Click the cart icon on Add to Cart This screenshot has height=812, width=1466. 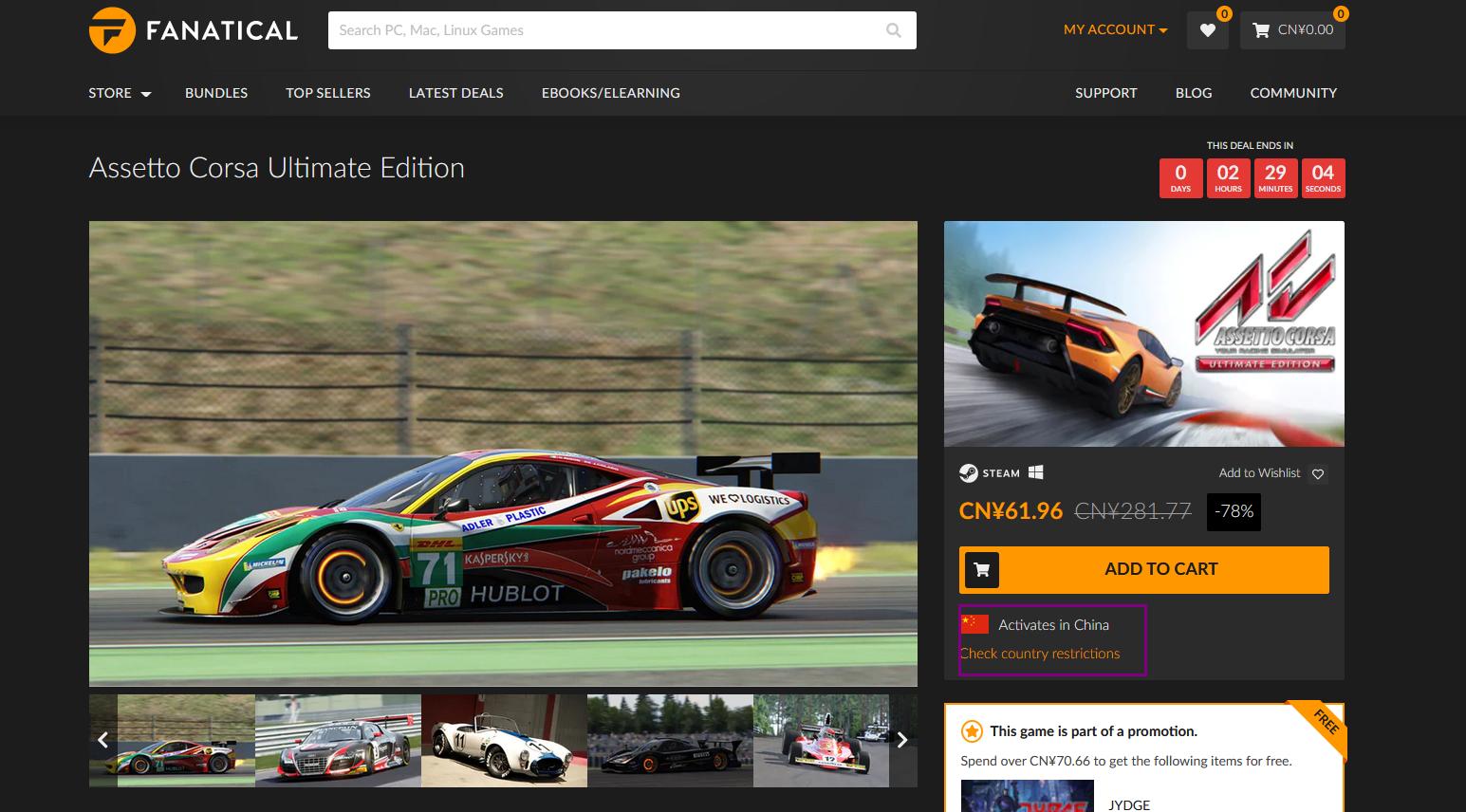(982, 569)
